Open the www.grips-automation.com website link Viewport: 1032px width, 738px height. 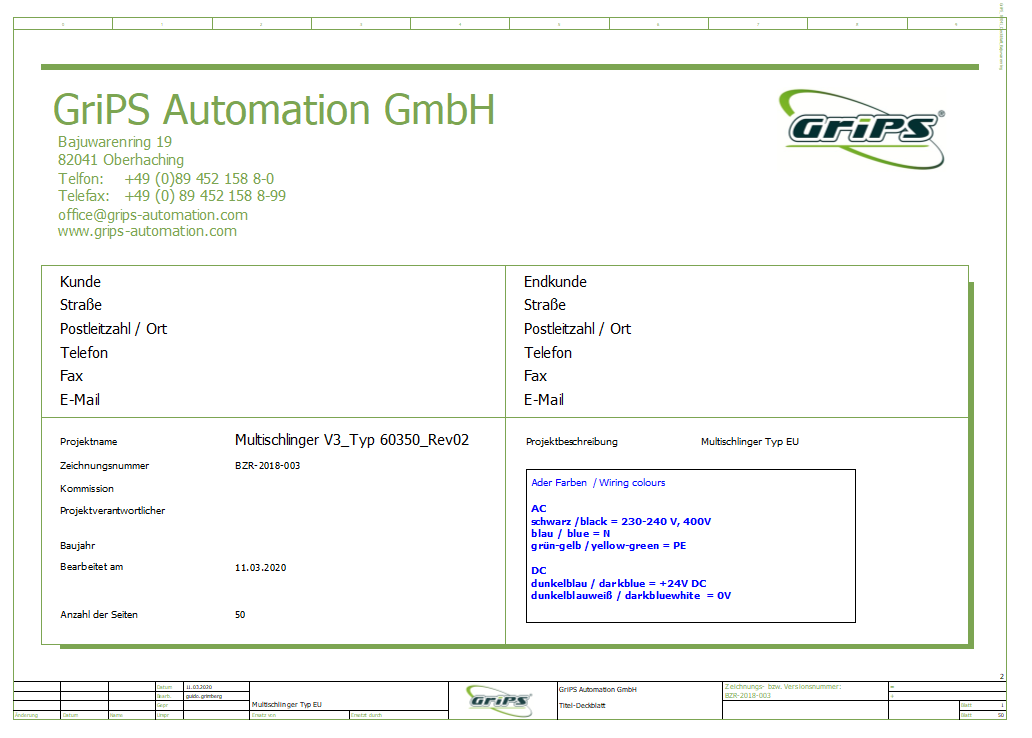coord(147,231)
